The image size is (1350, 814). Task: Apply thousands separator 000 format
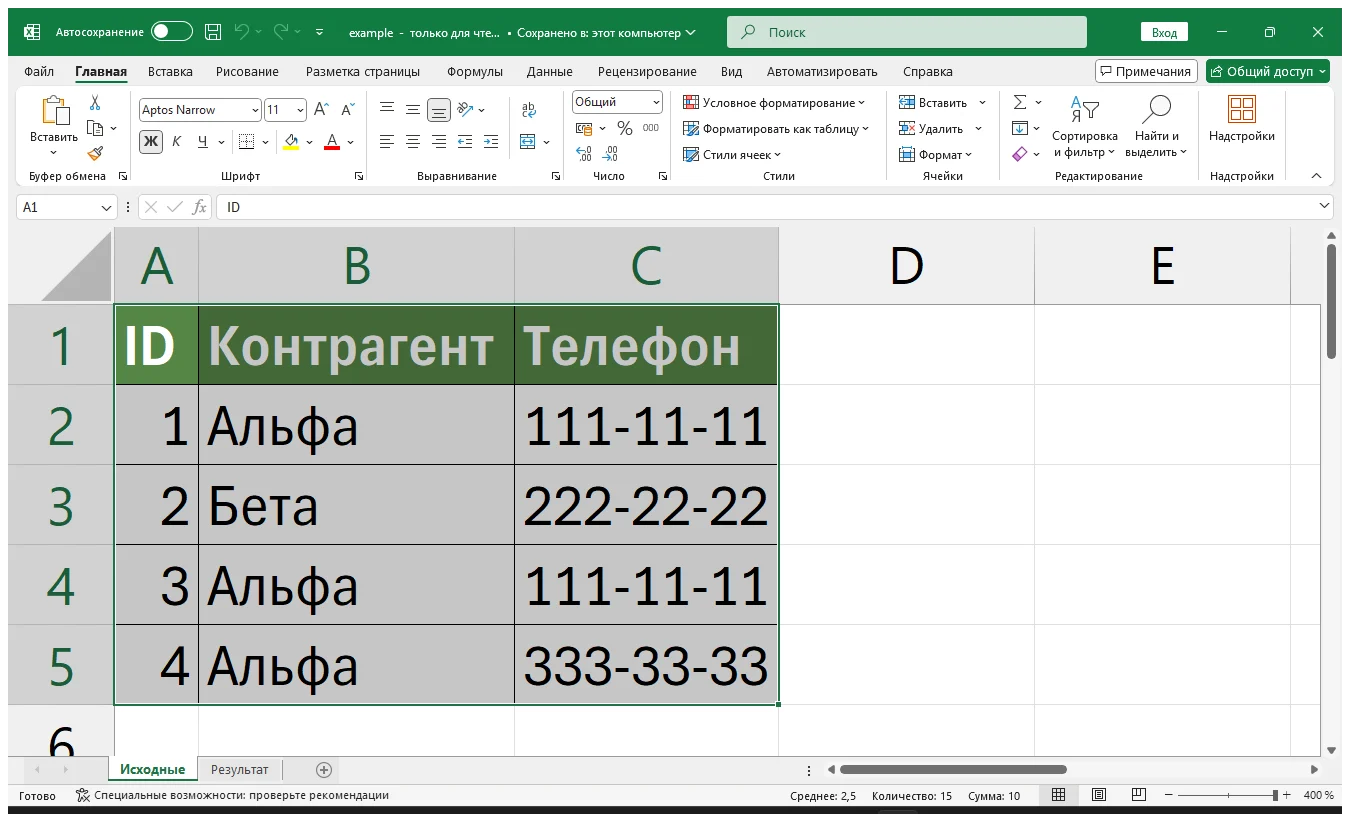[x=651, y=128]
